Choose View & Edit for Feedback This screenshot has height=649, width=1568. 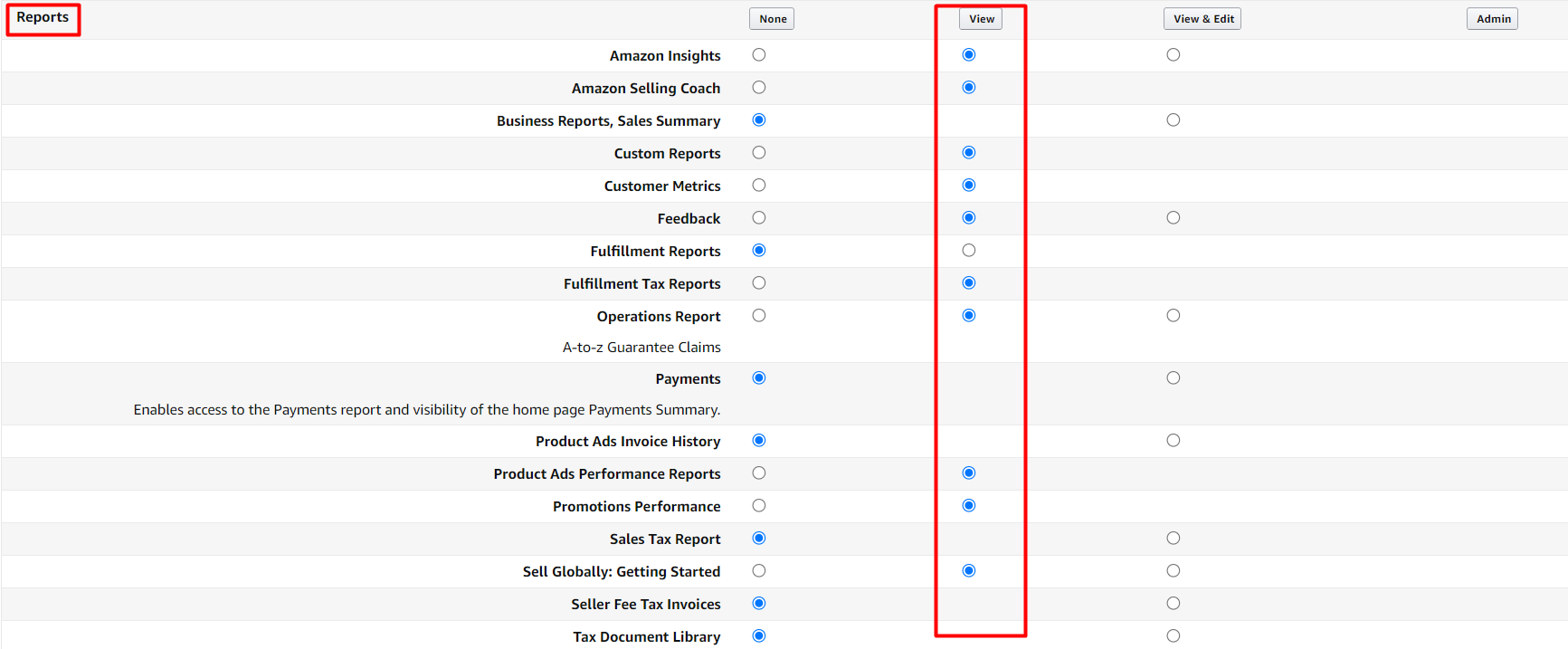[x=1174, y=218]
